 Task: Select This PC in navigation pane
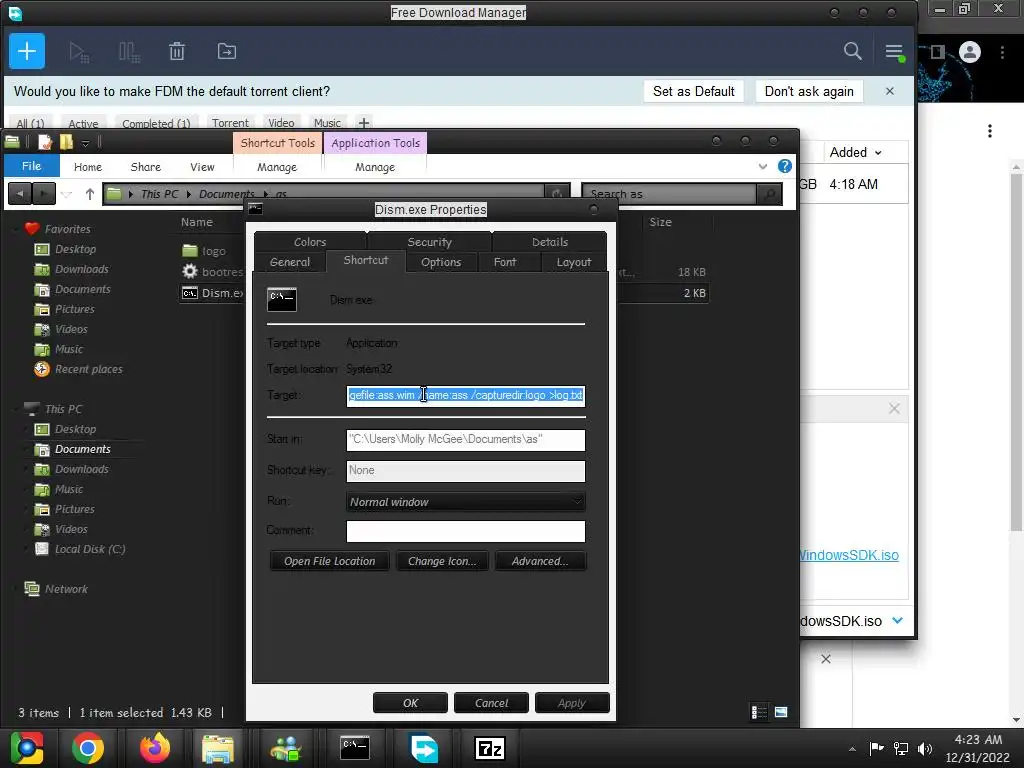(x=63, y=409)
